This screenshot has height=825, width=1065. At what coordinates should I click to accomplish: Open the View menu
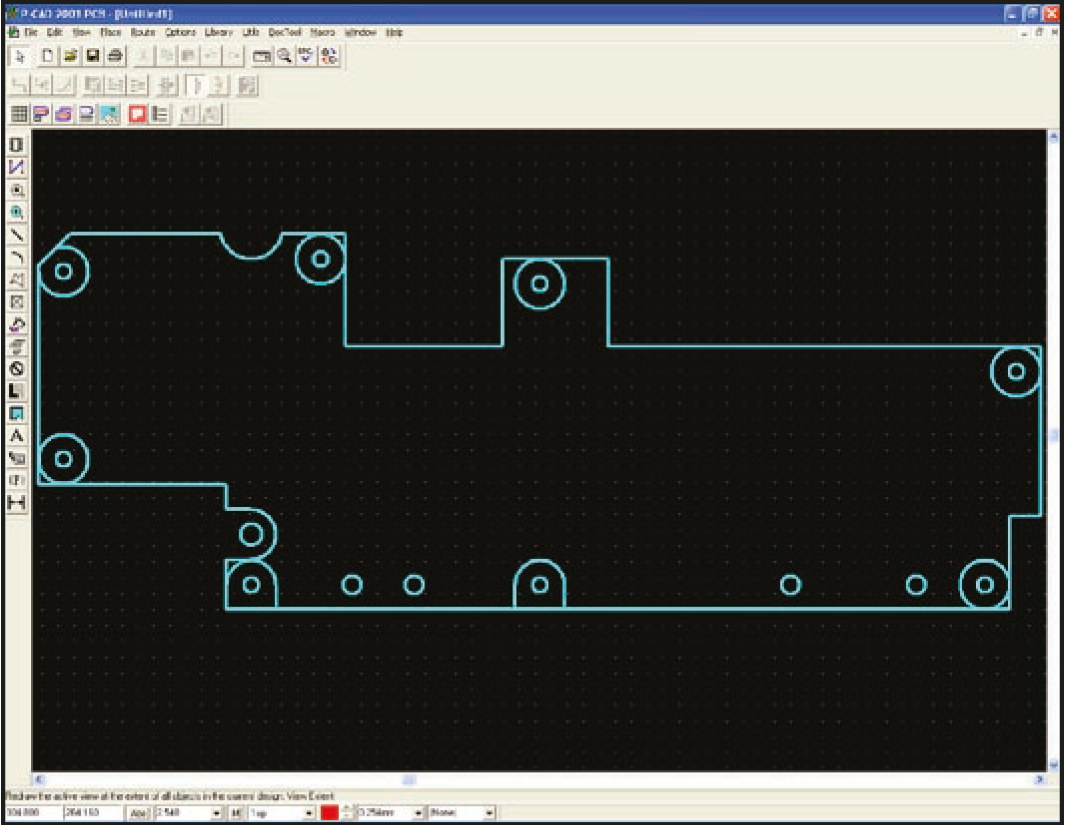[x=82, y=32]
